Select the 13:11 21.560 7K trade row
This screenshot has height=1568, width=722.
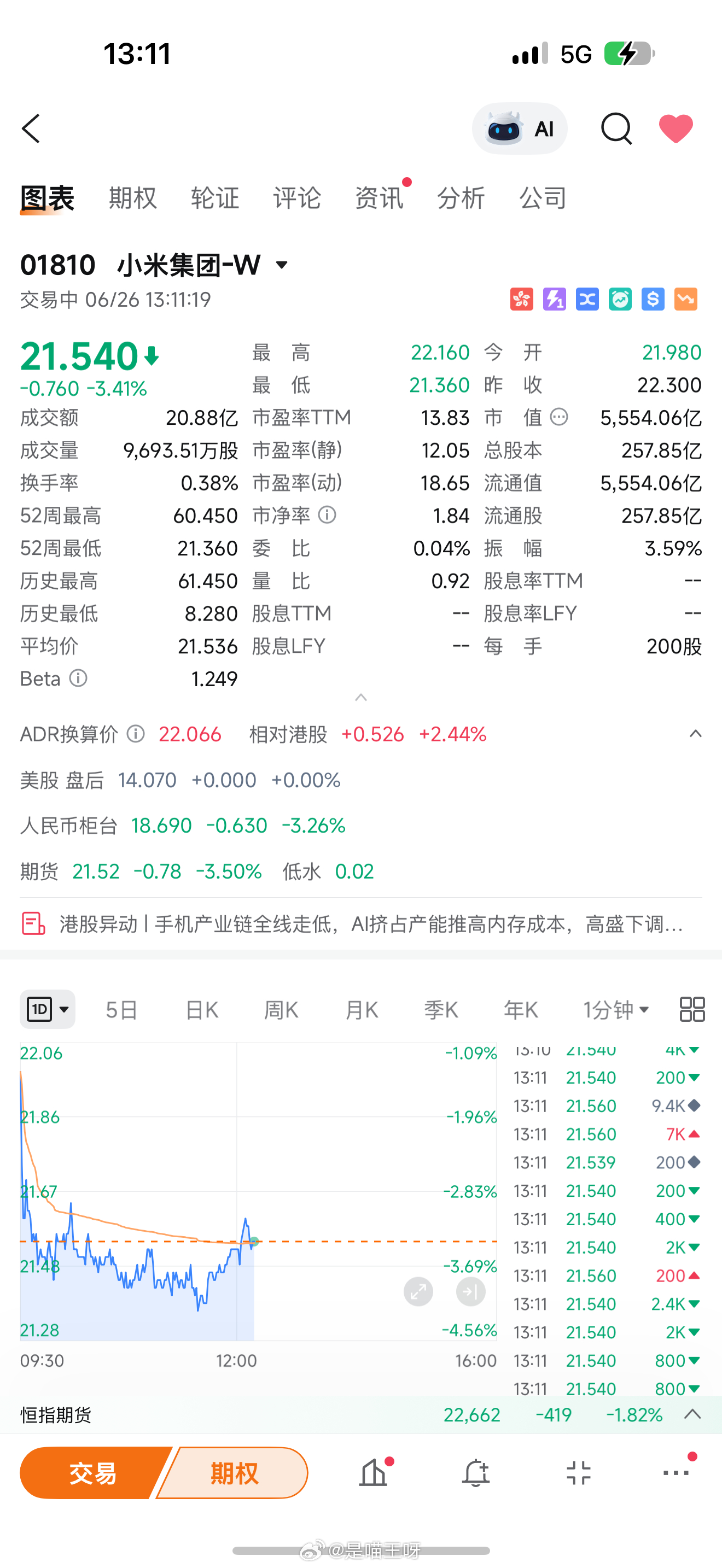(607, 1134)
